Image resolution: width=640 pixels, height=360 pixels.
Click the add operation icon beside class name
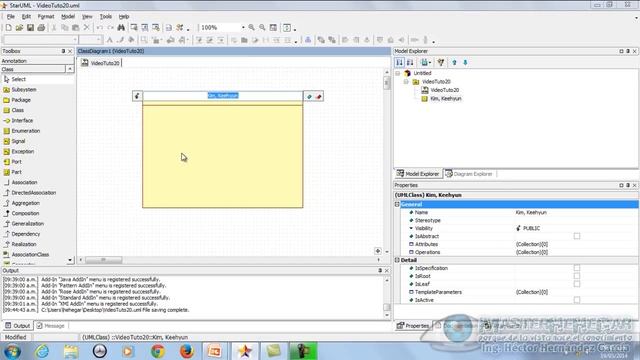pos(319,97)
